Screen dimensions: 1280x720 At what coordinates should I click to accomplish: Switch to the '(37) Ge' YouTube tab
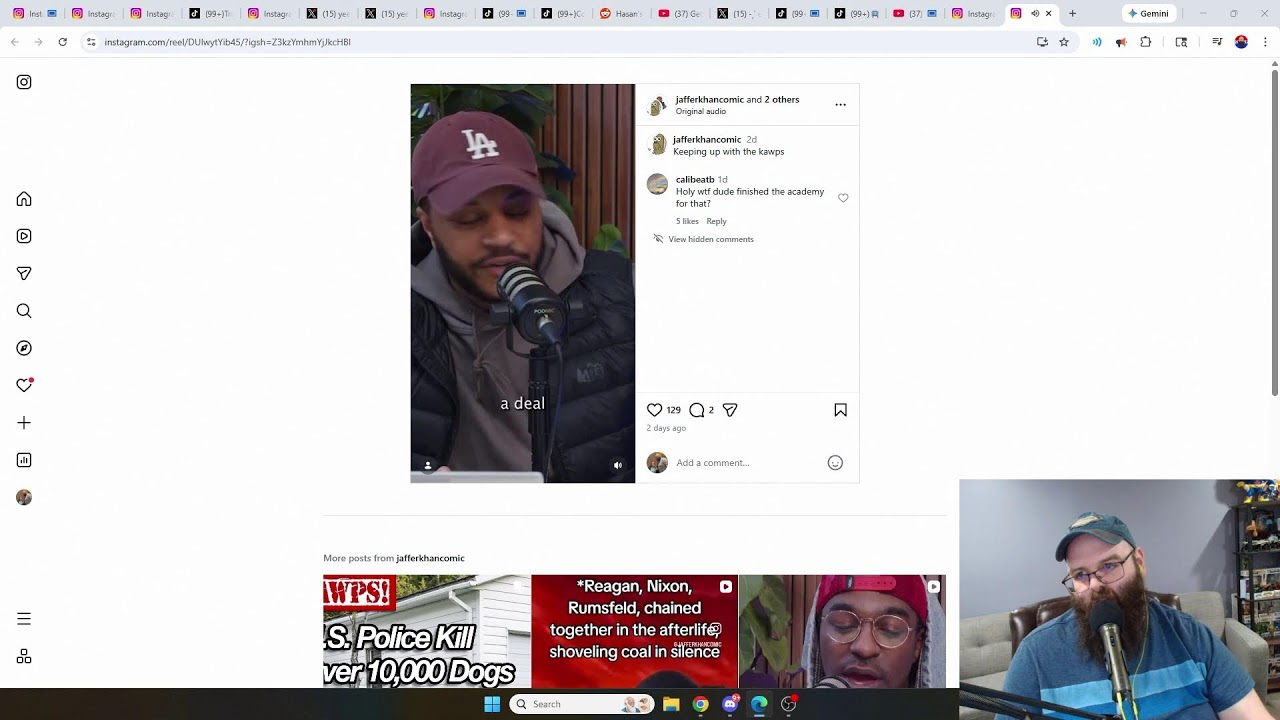679,14
